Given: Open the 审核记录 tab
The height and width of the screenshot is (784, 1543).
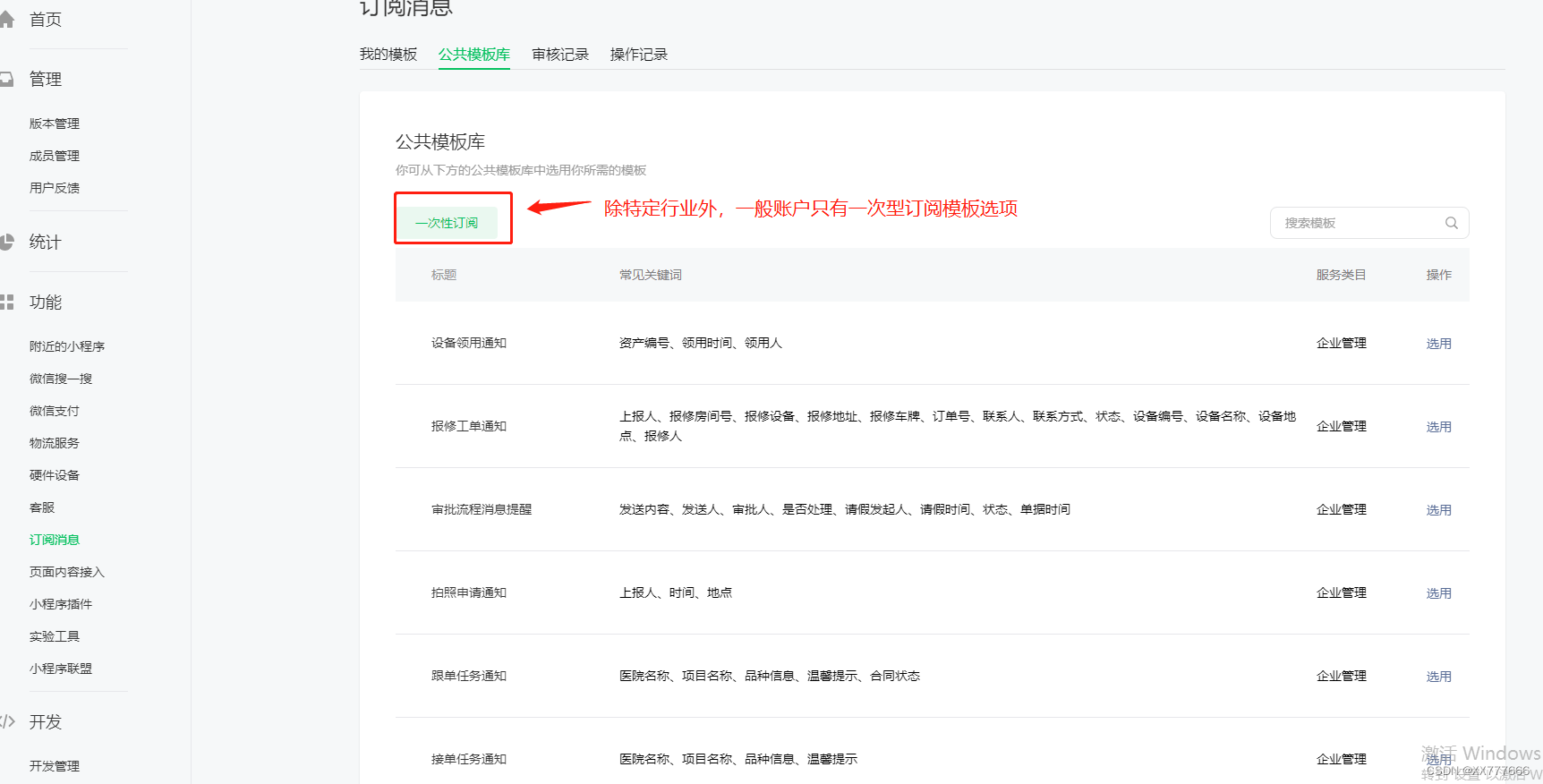Looking at the screenshot, I should click(x=560, y=55).
